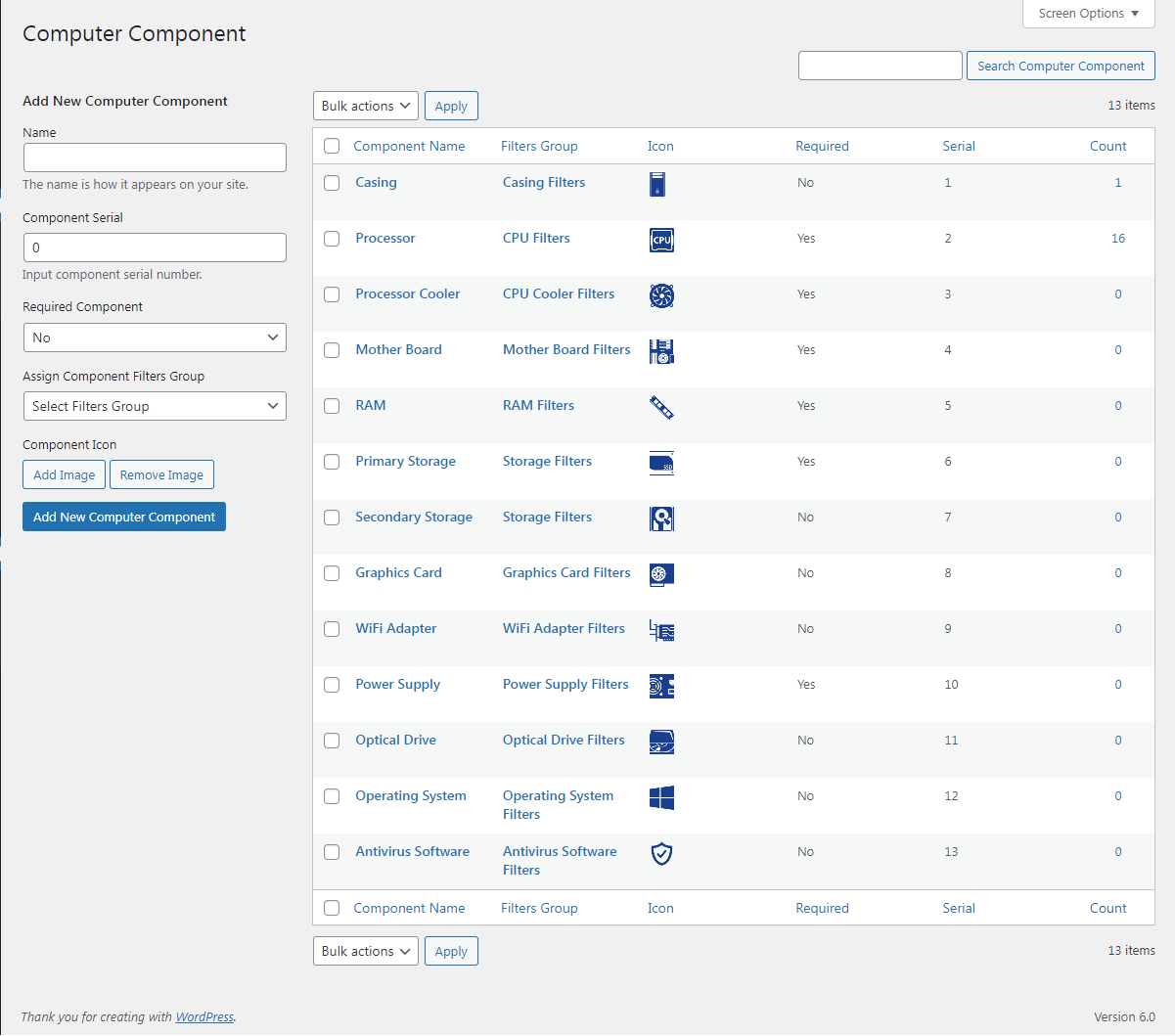The image size is (1175, 1036).
Task: Expand the Screen Options panel
Action: coord(1089,14)
